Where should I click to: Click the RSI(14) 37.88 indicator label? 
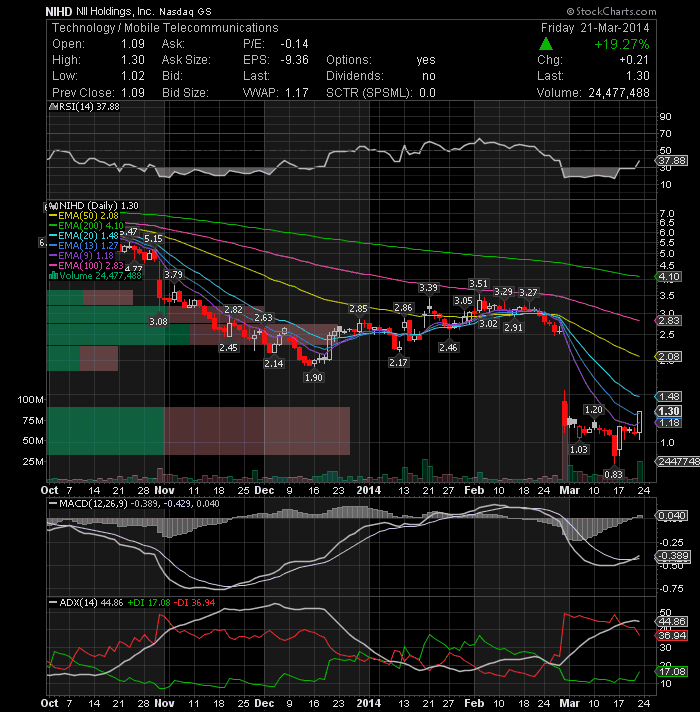click(x=88, y=107)
